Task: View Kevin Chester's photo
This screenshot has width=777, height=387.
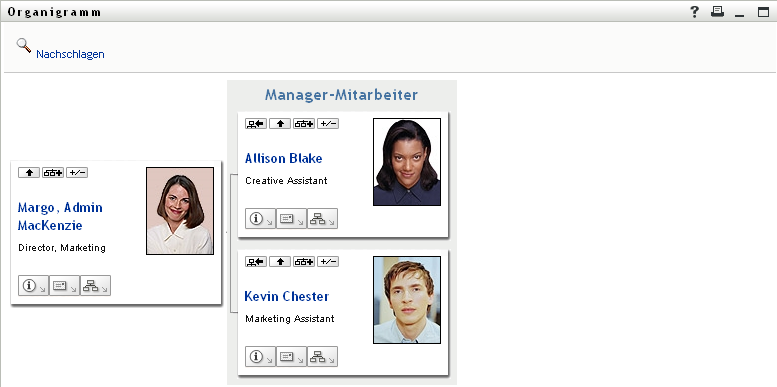Action: [x=407, y=300]
